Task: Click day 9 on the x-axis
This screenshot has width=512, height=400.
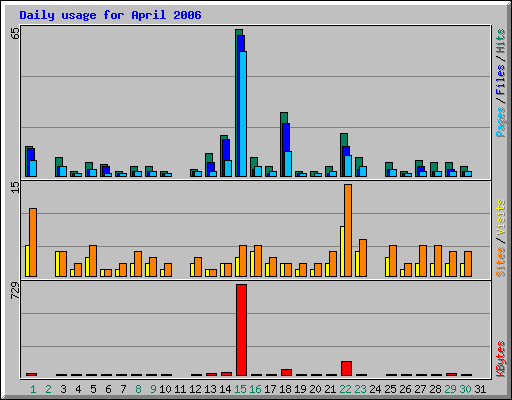Action: [x=153, y=389]
